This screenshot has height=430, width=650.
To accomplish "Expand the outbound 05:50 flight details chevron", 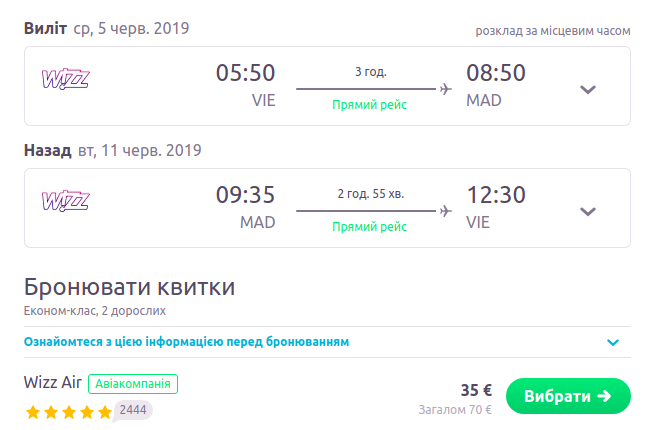I will [588, 89].
